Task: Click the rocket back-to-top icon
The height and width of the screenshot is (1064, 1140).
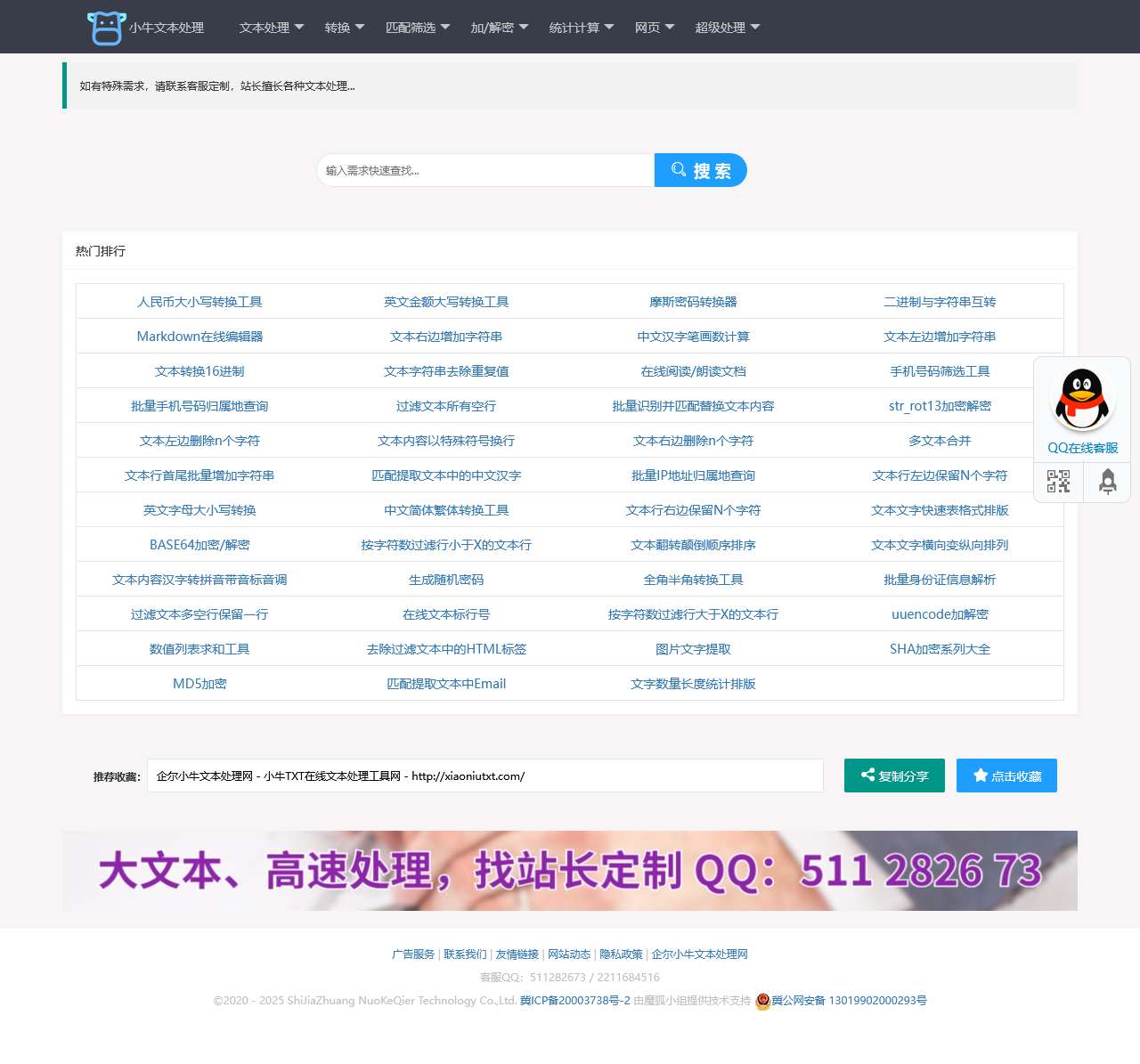Action: coord(1107,481)
